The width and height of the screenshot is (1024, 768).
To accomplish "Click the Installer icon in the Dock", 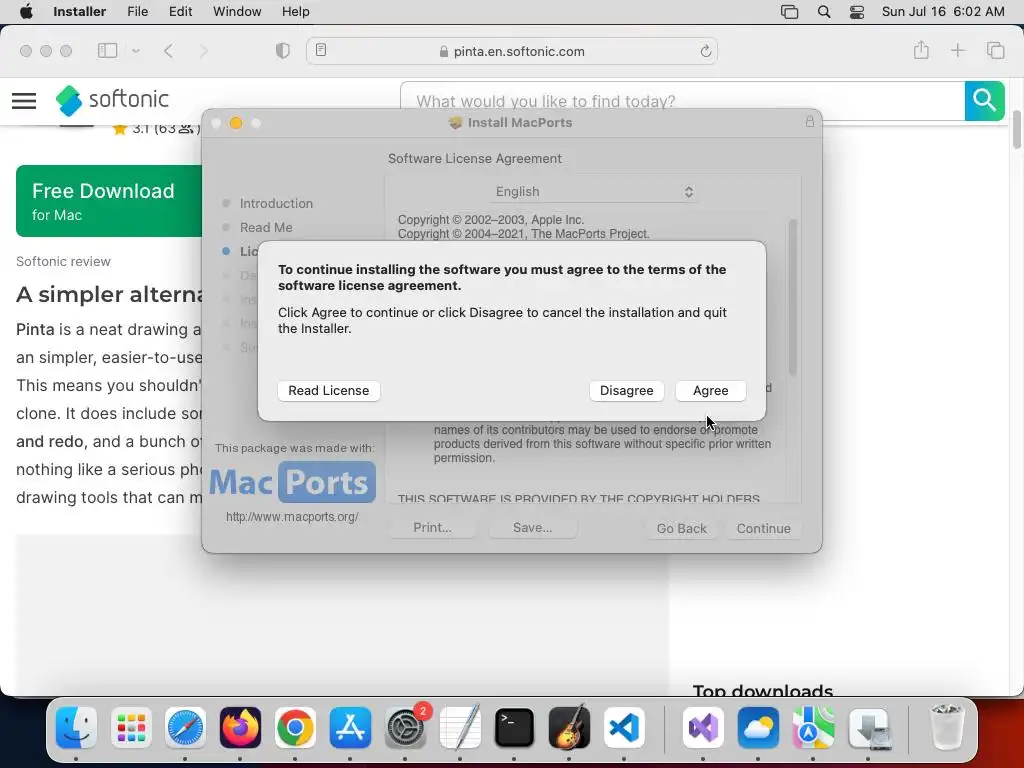I will click(869, 727).
